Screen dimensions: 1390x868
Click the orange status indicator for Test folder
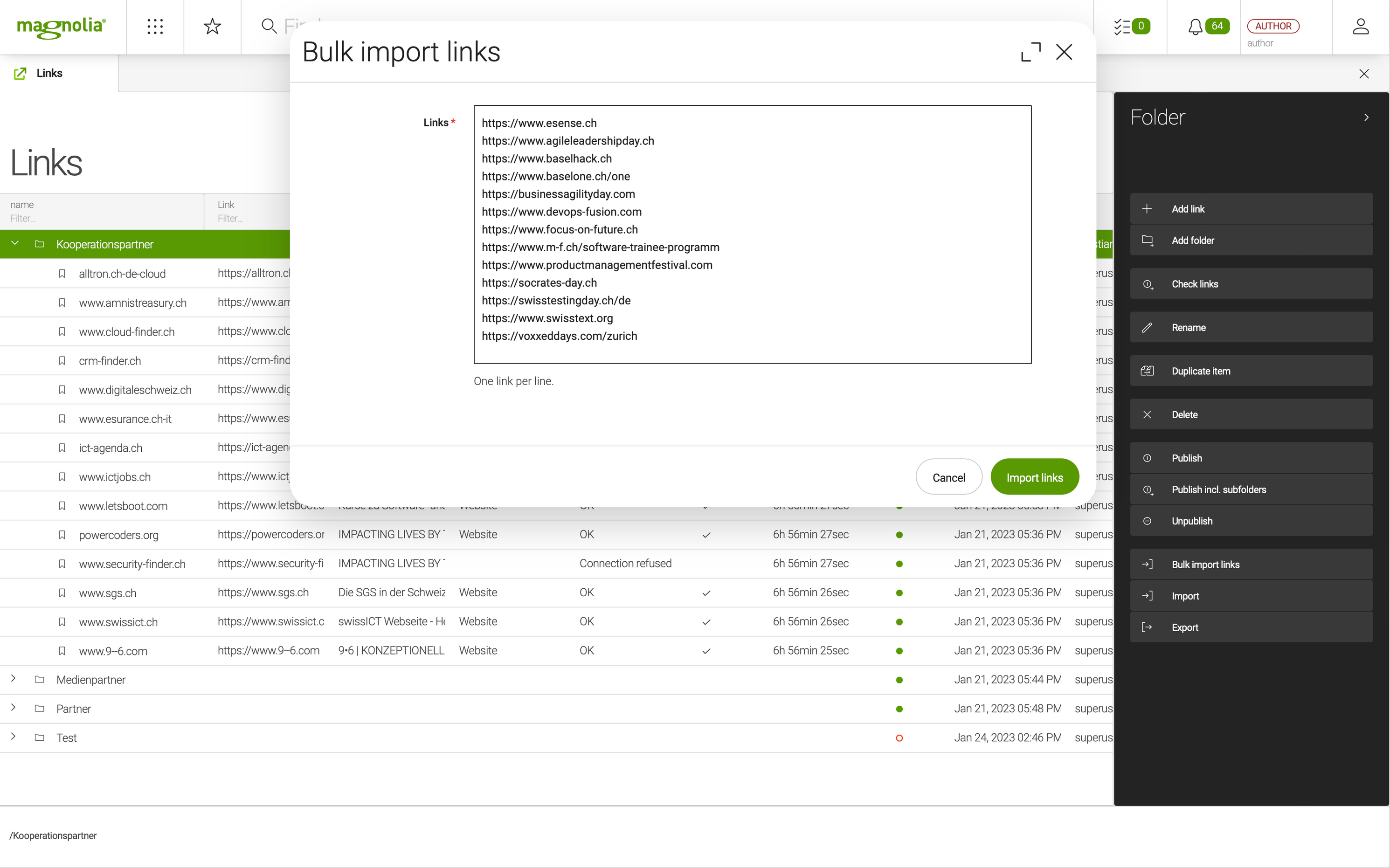899,737
